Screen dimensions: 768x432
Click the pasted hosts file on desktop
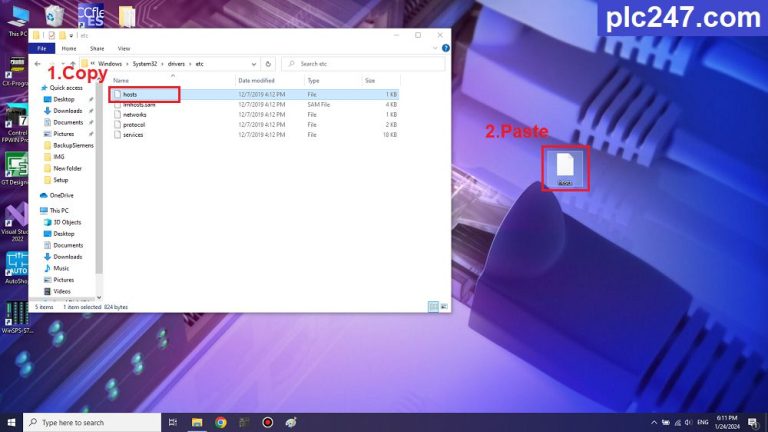click(565, 166)
